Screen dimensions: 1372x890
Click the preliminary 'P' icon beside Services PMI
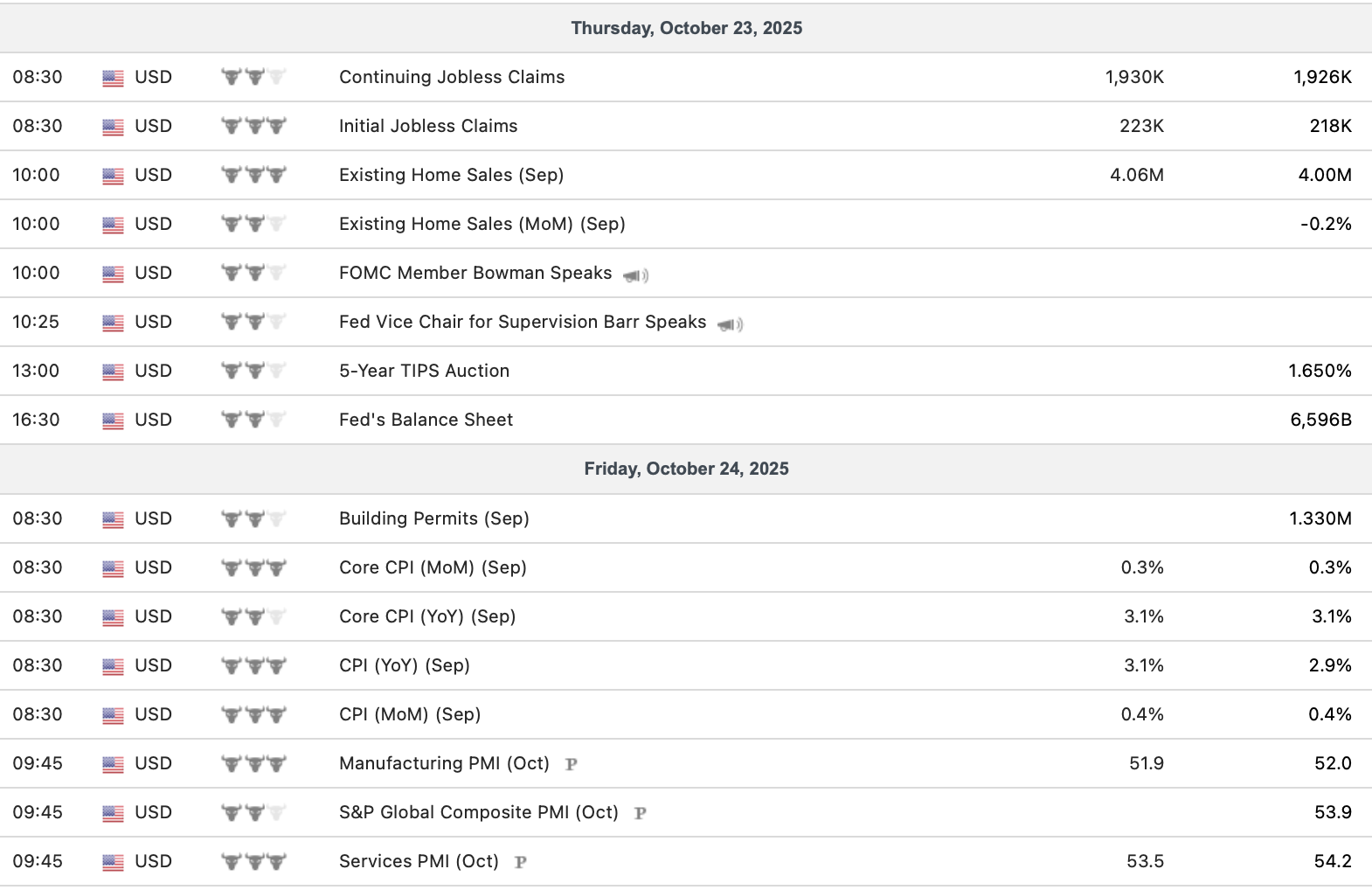[x=521, y=862]
